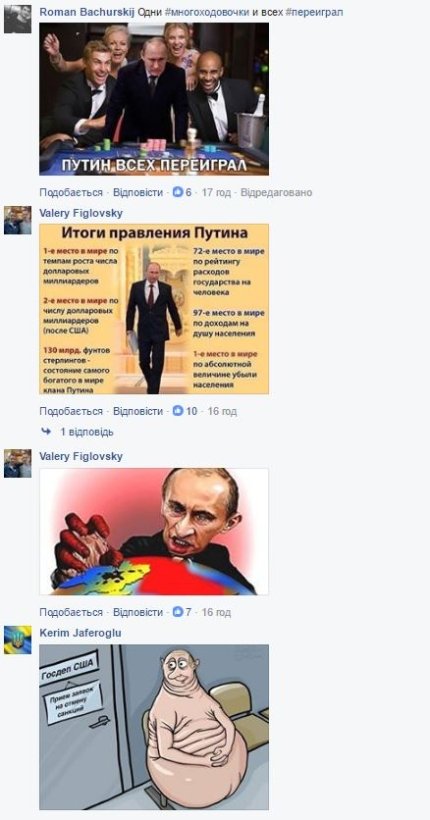
Task: Click the like reaction icon showing 10
Action: (178, 411)
